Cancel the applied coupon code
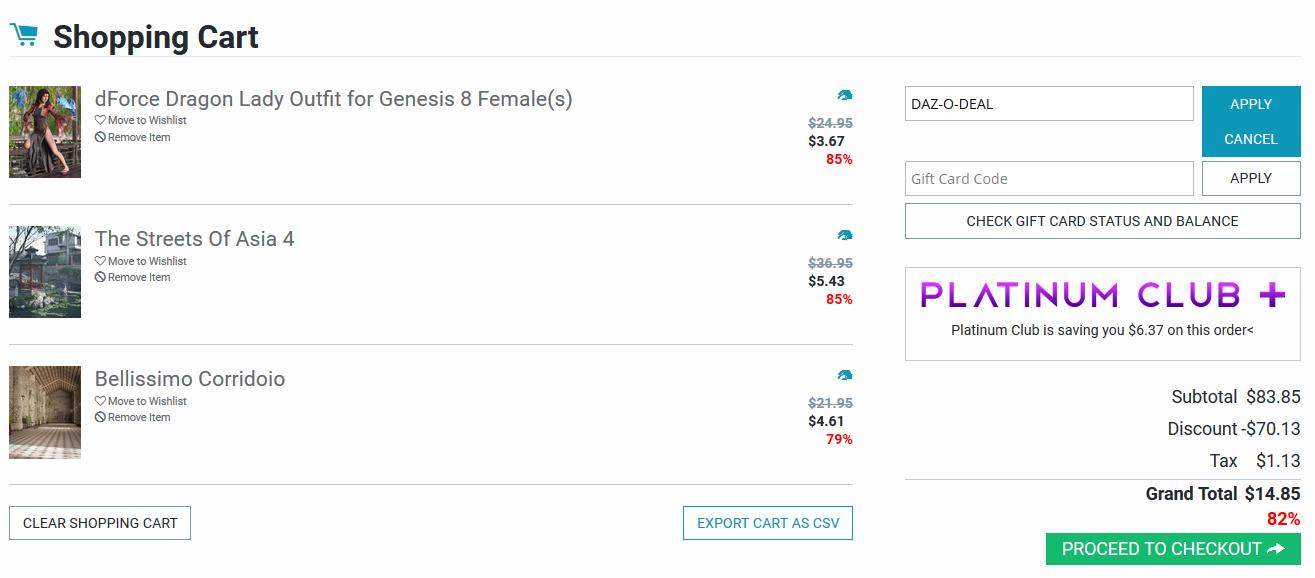 tap(1250, 139)
